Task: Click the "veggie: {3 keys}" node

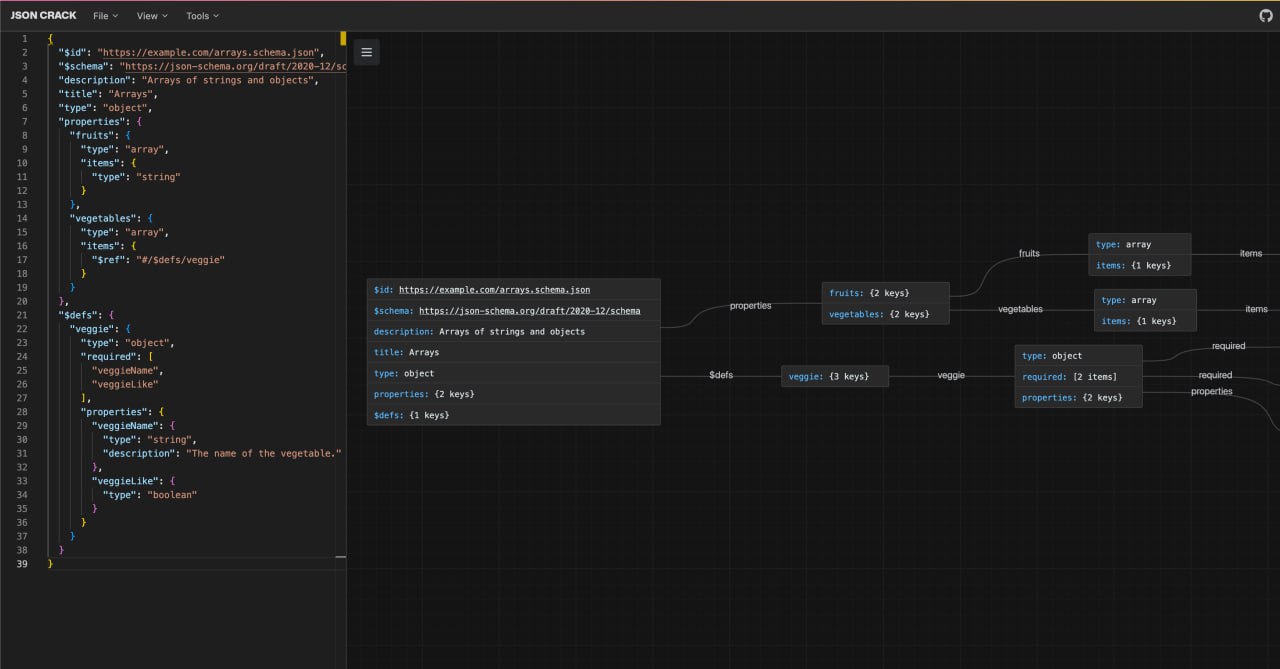Action: [834, 376]
